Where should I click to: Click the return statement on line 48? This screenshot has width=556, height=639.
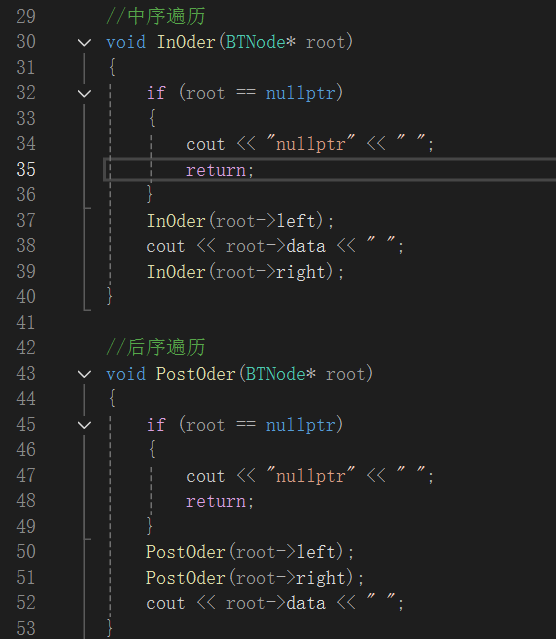[220, 502]
